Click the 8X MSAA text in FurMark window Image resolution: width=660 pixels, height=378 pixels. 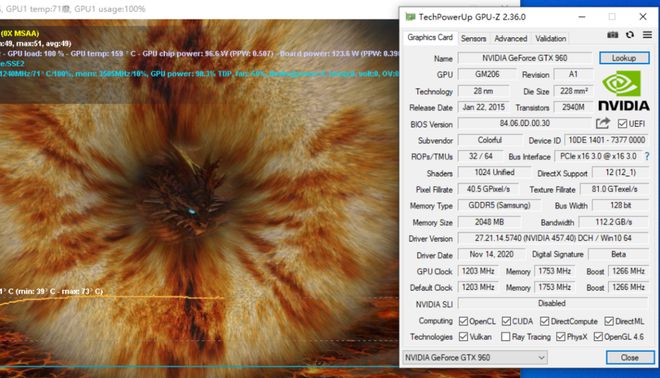[x=20, y=33]
